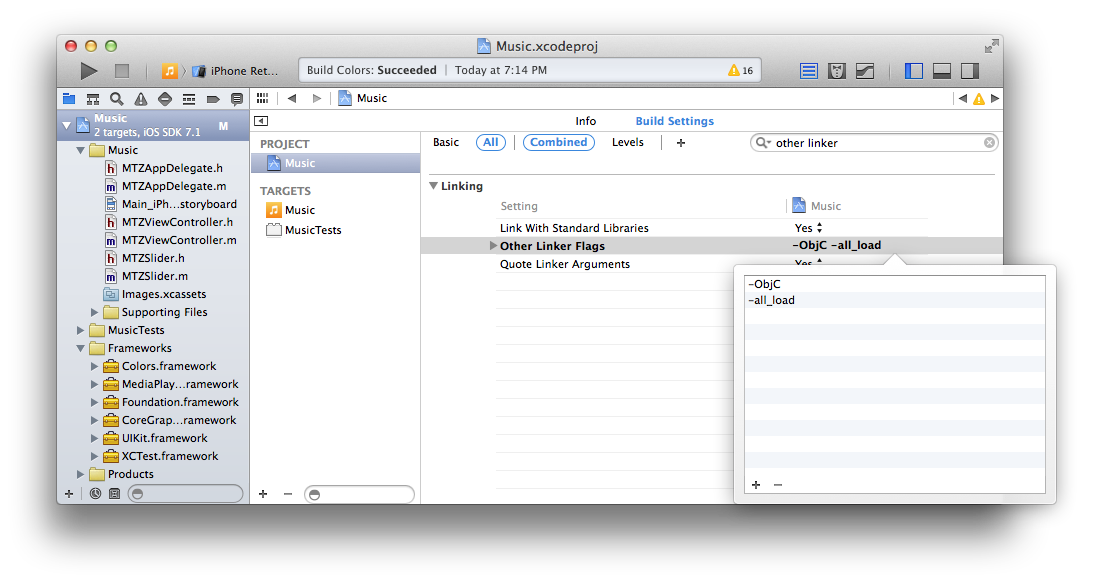Show All build settings
1093x583 pixels.
491,142
